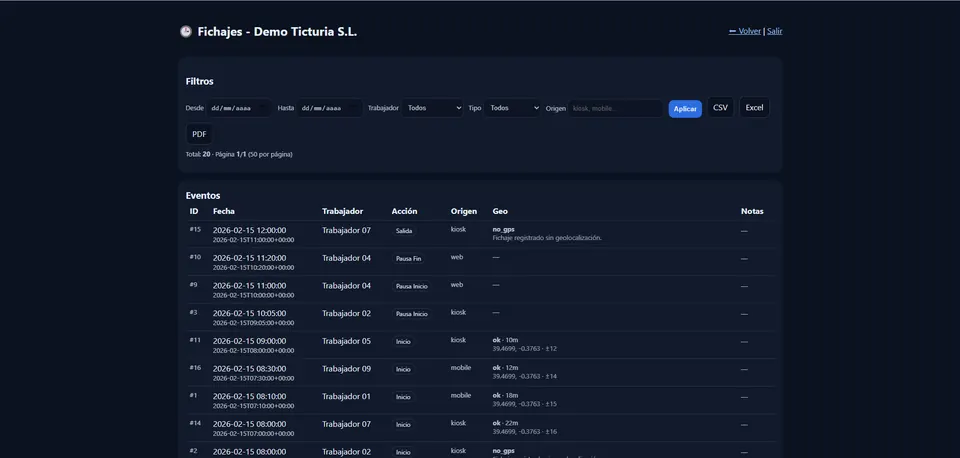The image size is (960, 458).
Task: Export events to Excel
Action: 754,107
